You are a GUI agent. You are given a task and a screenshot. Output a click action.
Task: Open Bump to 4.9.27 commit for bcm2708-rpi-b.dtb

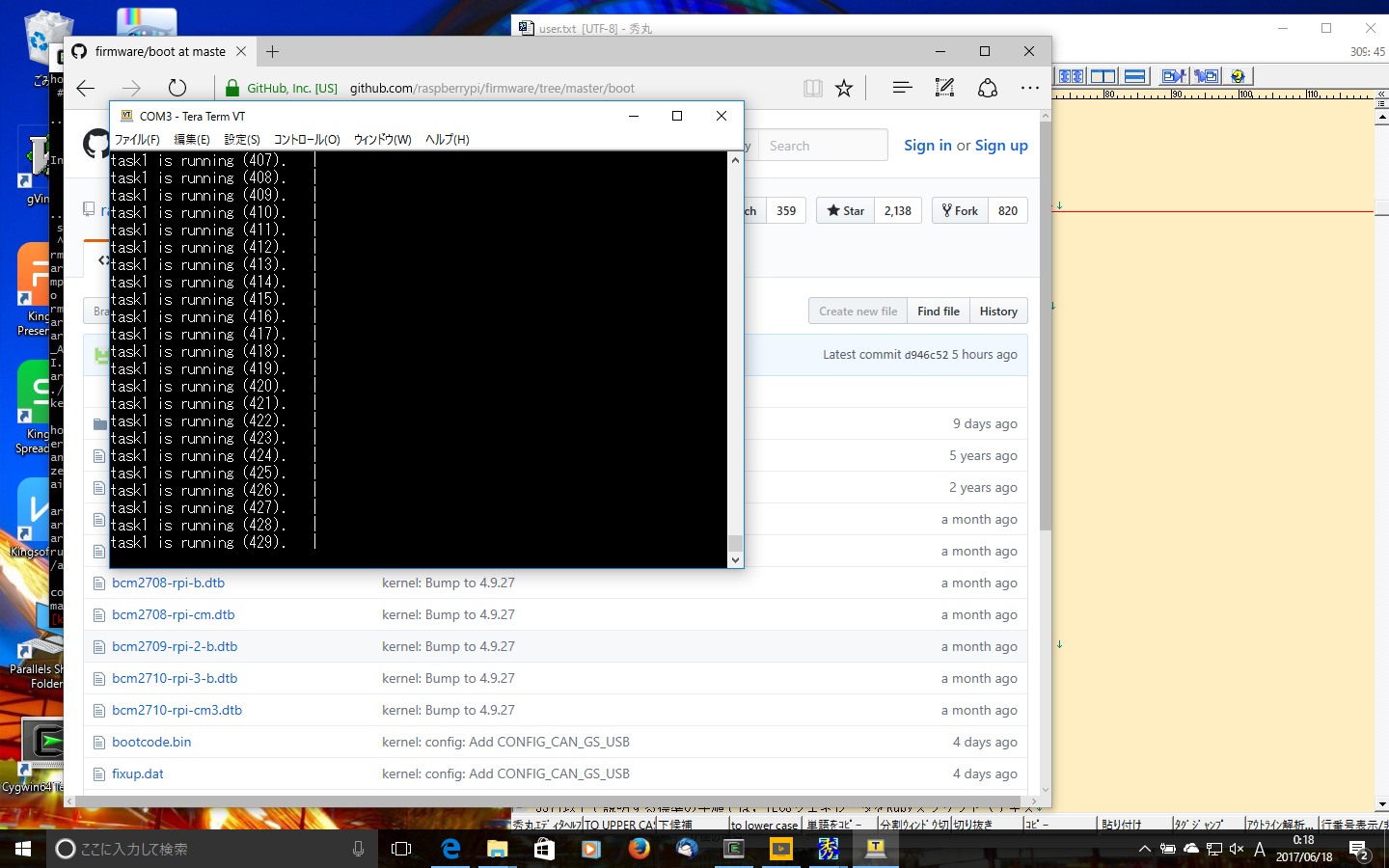tap(449, 583)
